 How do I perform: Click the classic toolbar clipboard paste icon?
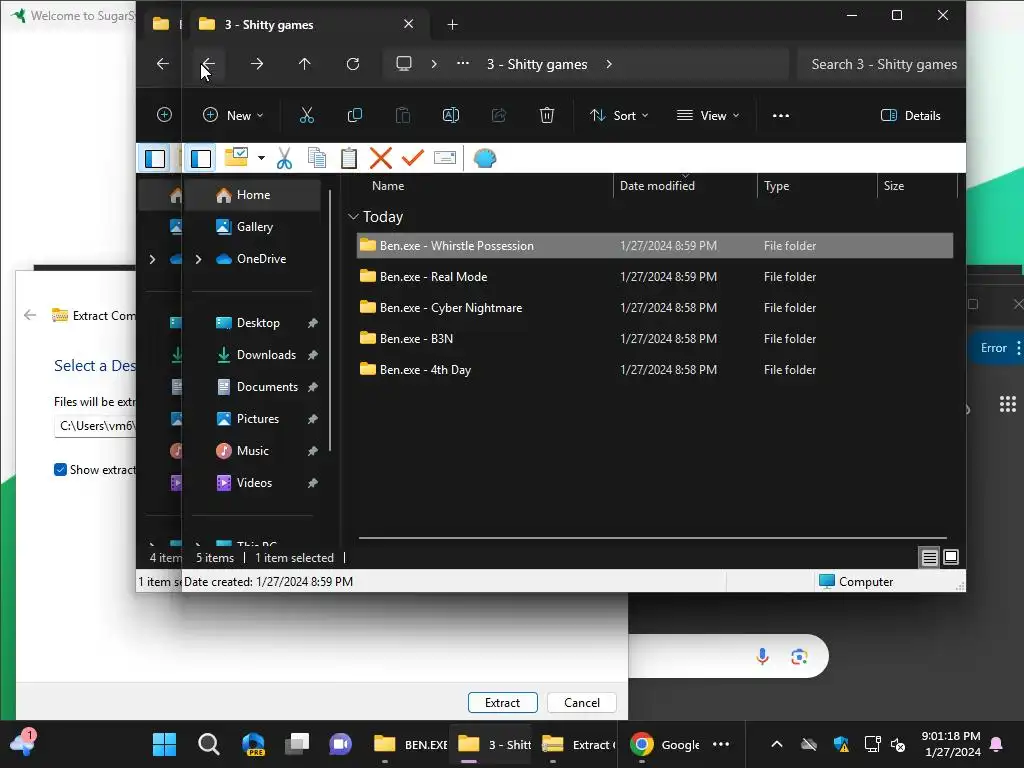[x=349, y=158]
